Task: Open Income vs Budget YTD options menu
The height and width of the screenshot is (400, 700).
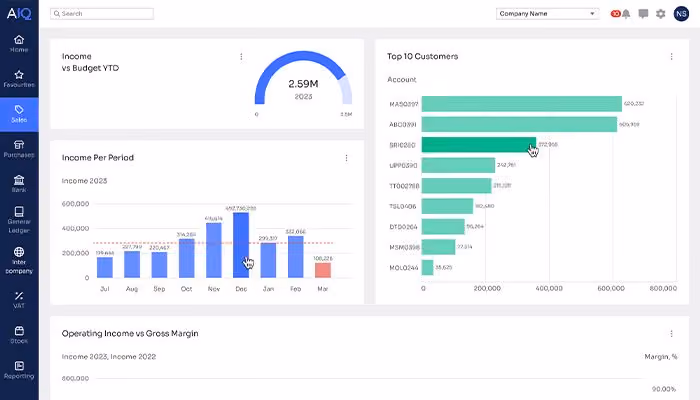Action: click(241, 57)
